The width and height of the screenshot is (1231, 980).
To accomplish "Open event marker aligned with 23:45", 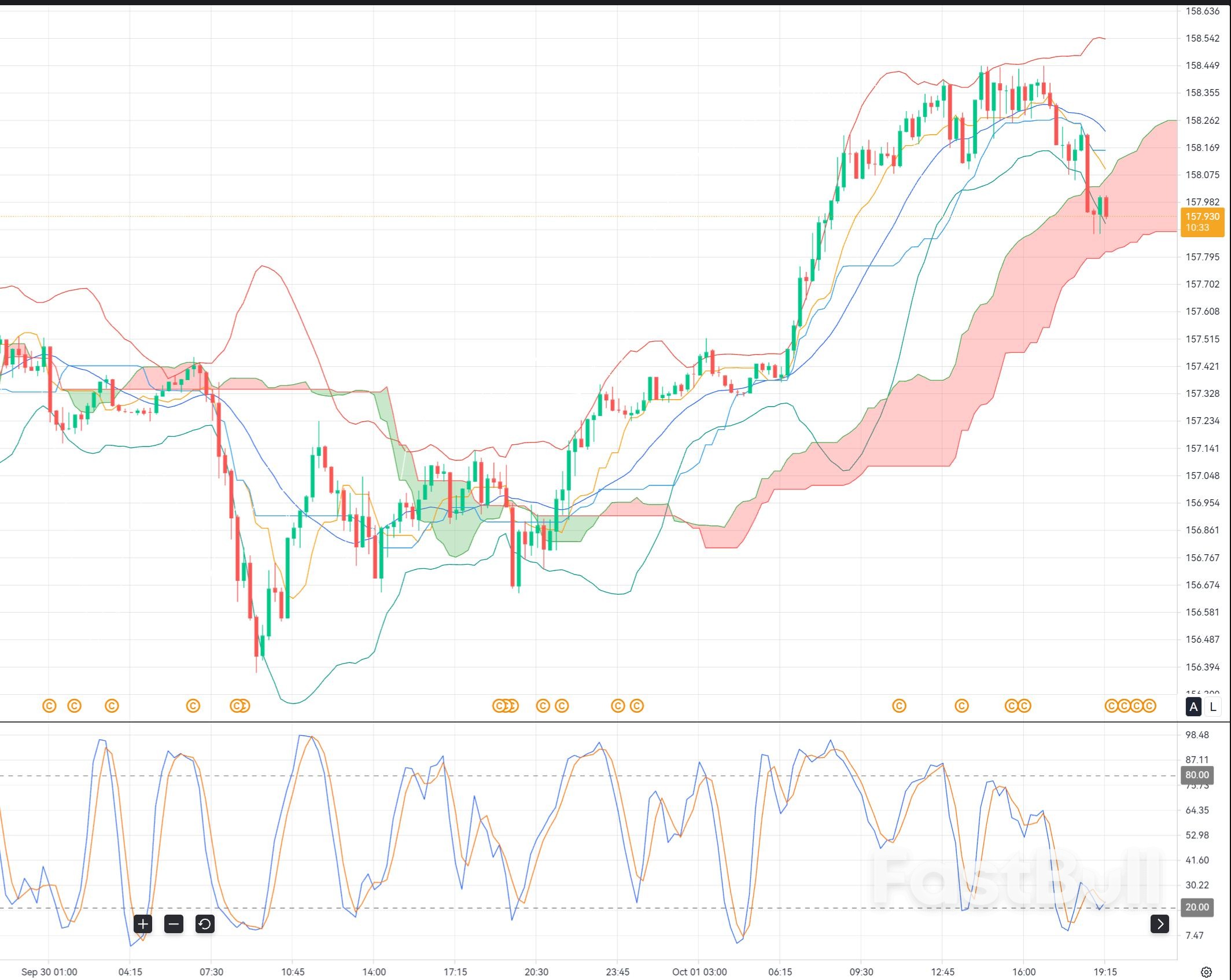I will coord(618,706).
